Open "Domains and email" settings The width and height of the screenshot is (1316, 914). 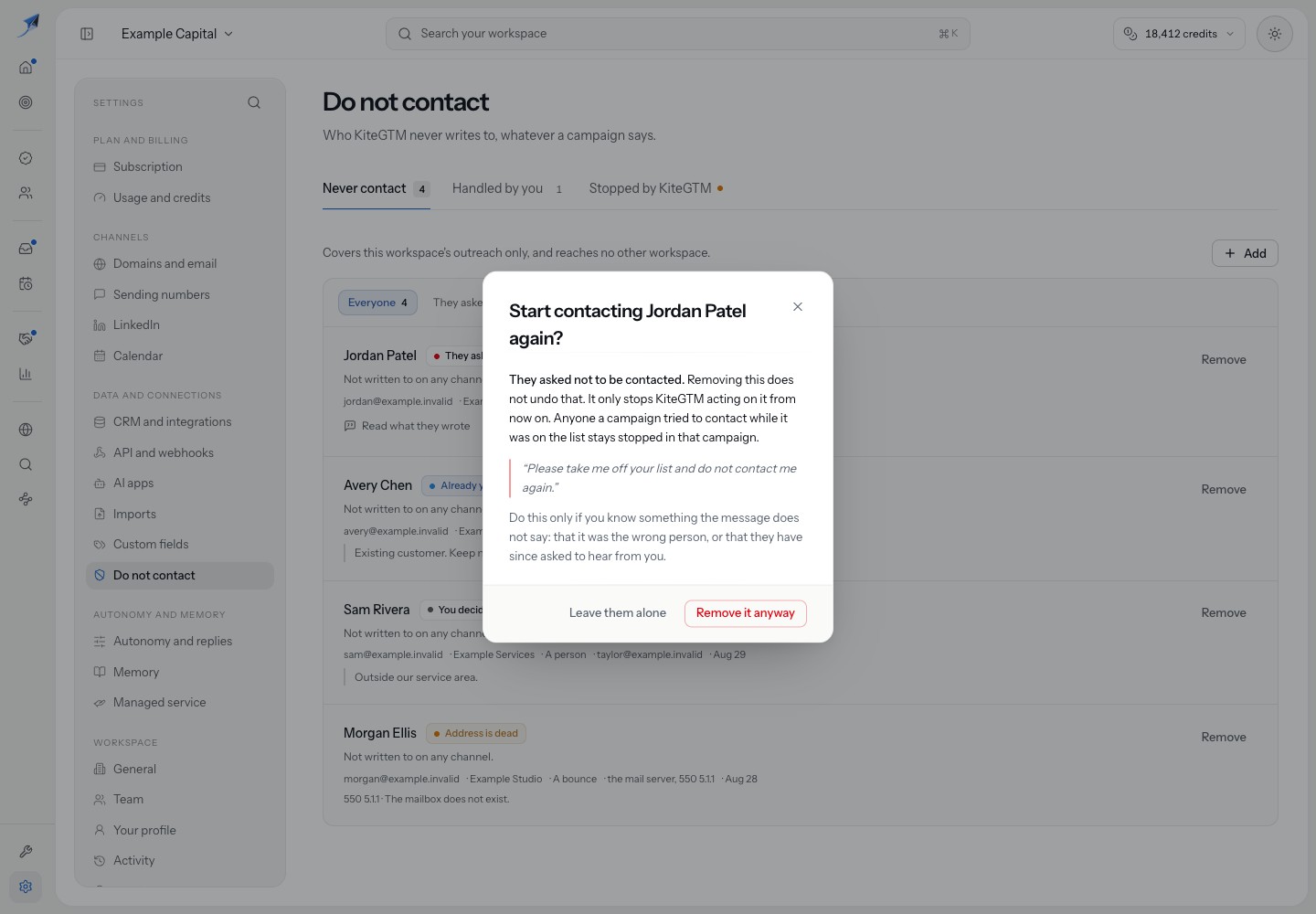(180, 264)
